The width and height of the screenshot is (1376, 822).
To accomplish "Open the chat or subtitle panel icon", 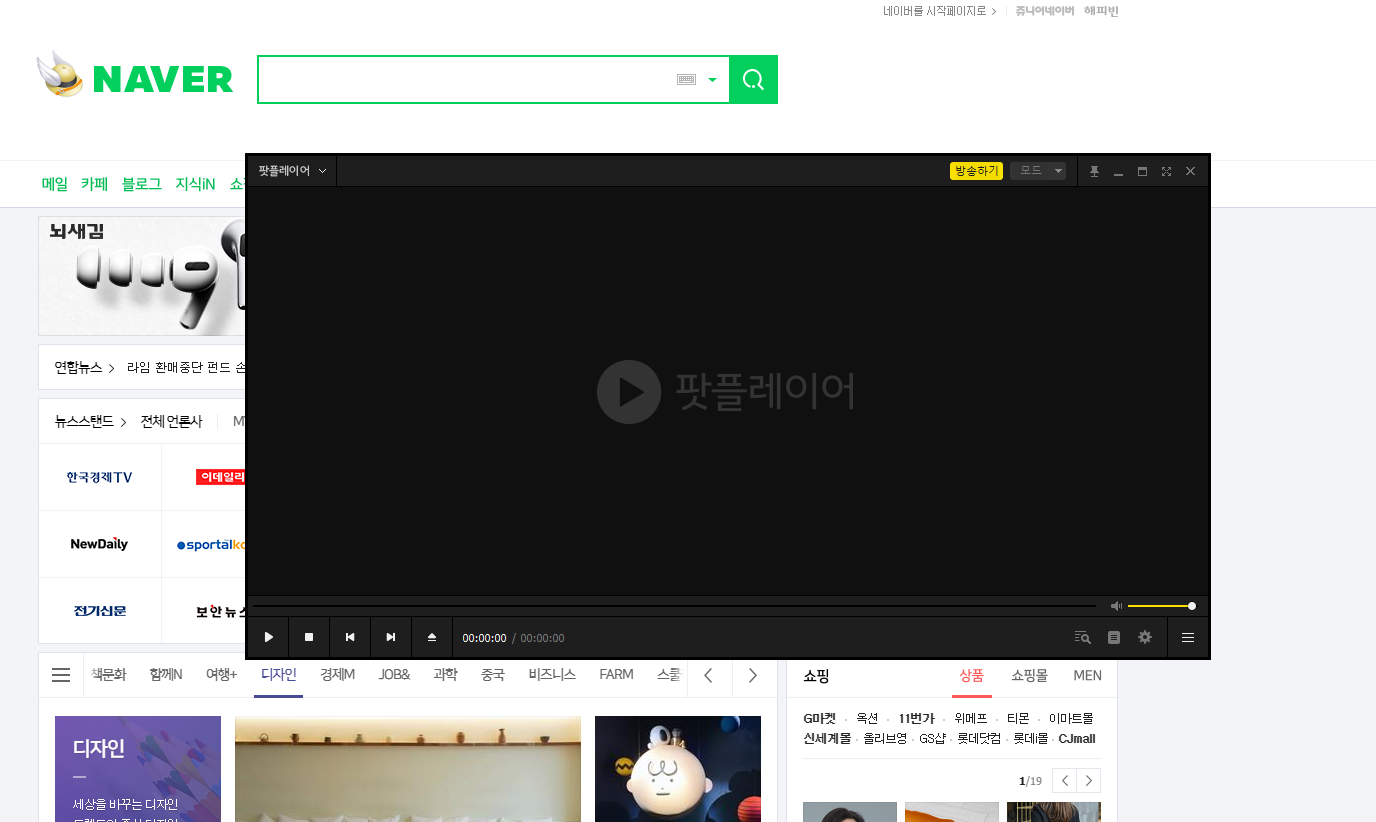I will [1114, 637].
